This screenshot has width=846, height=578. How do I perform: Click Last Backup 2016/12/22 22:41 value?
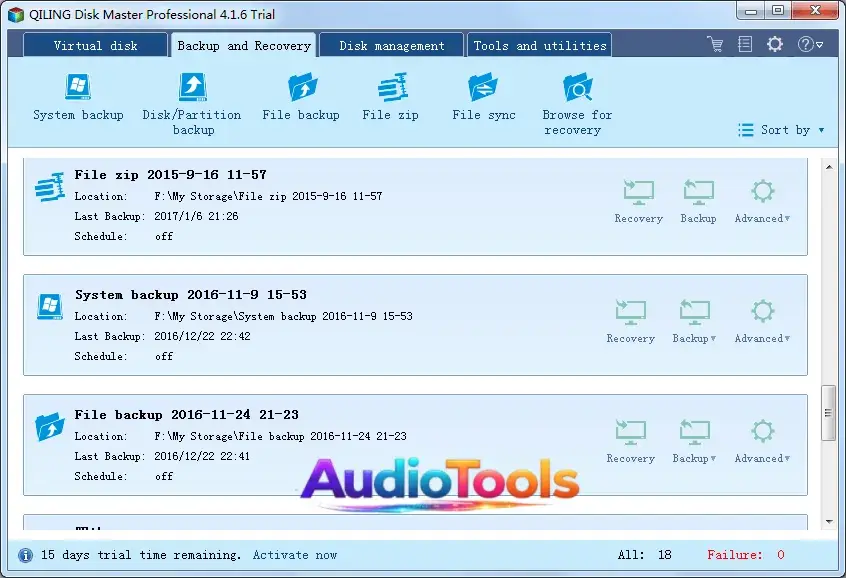[202, 456]
